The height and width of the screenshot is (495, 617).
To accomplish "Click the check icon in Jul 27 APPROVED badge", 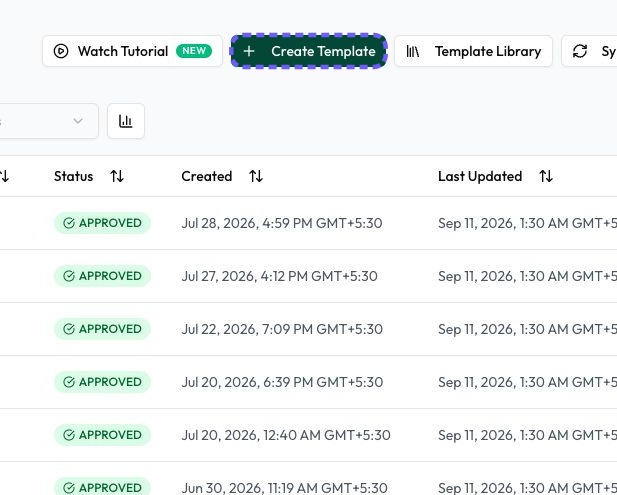I will (x=69, y=276).
